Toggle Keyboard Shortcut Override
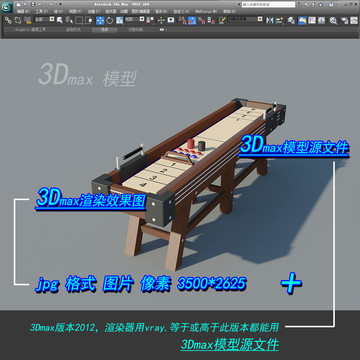This screenshot has width=360, height=360. pyautogui.click(x=171, y=20)
